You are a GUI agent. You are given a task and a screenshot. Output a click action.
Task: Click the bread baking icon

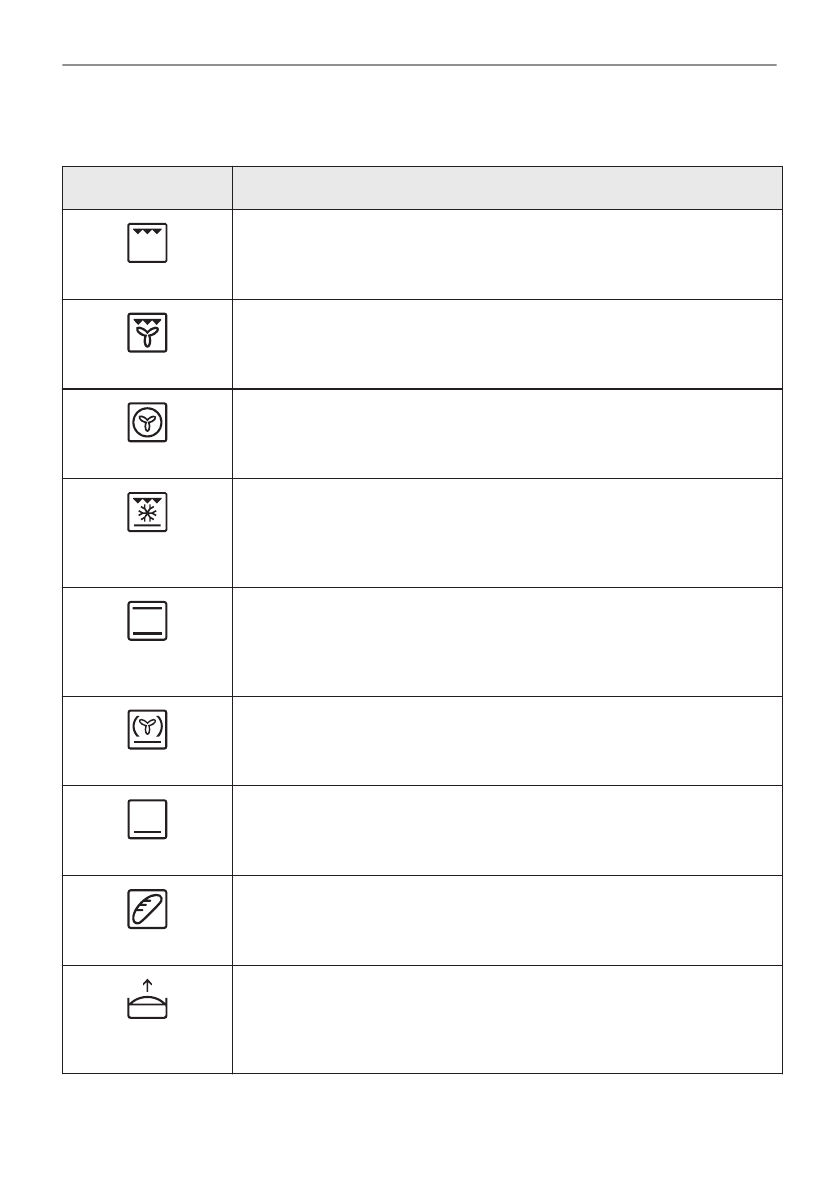147,911
